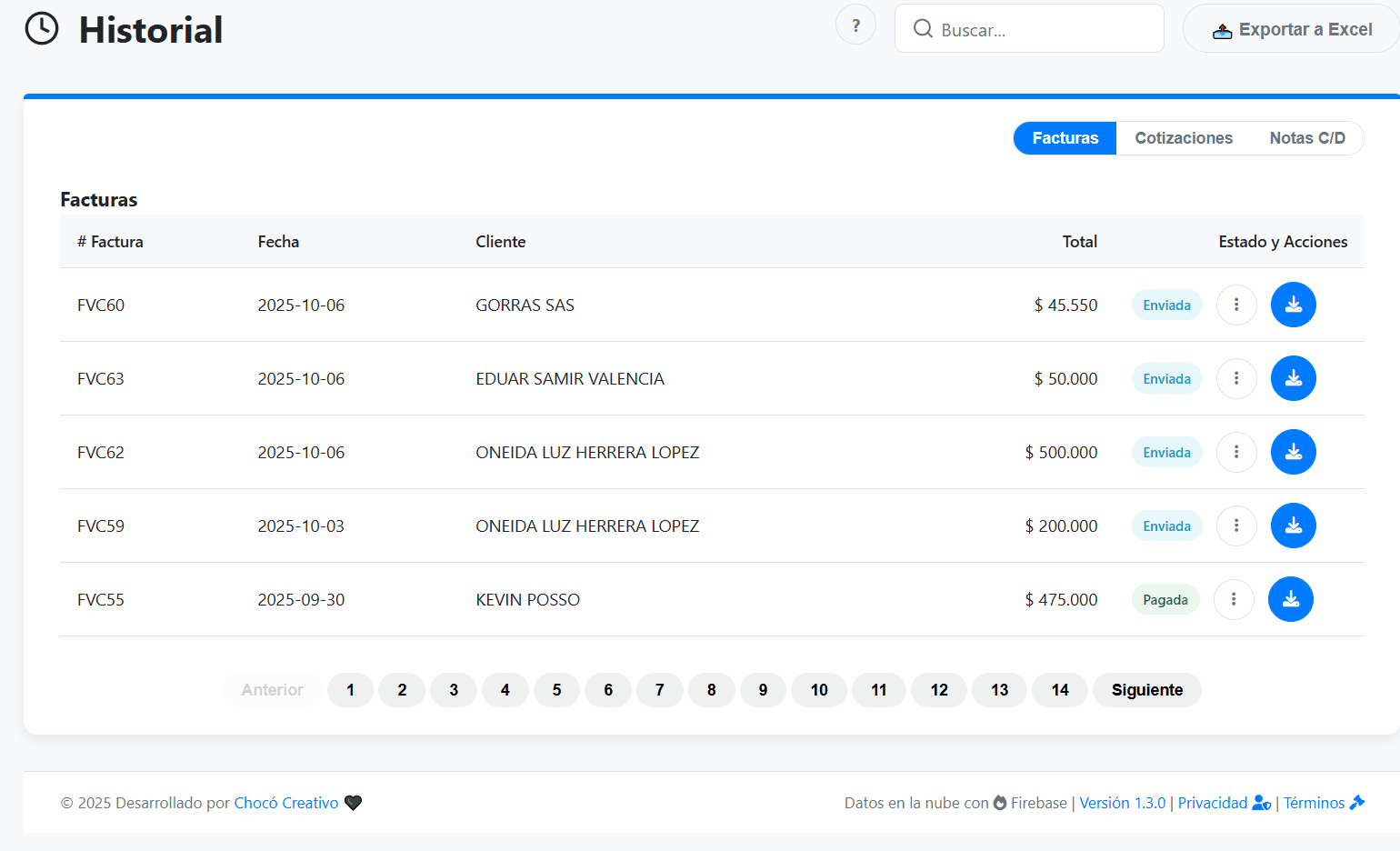
Task: Go to next page with Siguiente
Action: 1146,690
